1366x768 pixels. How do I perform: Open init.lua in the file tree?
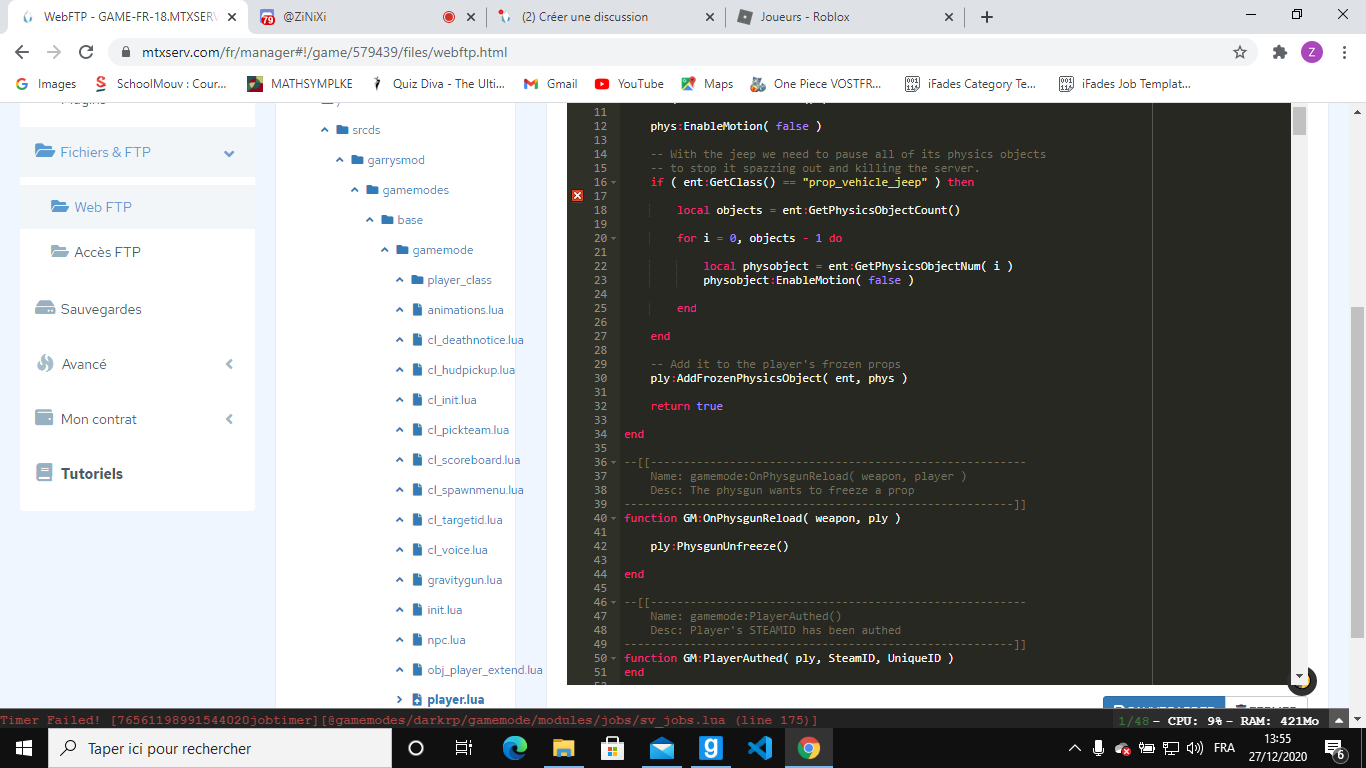point(444,610)
